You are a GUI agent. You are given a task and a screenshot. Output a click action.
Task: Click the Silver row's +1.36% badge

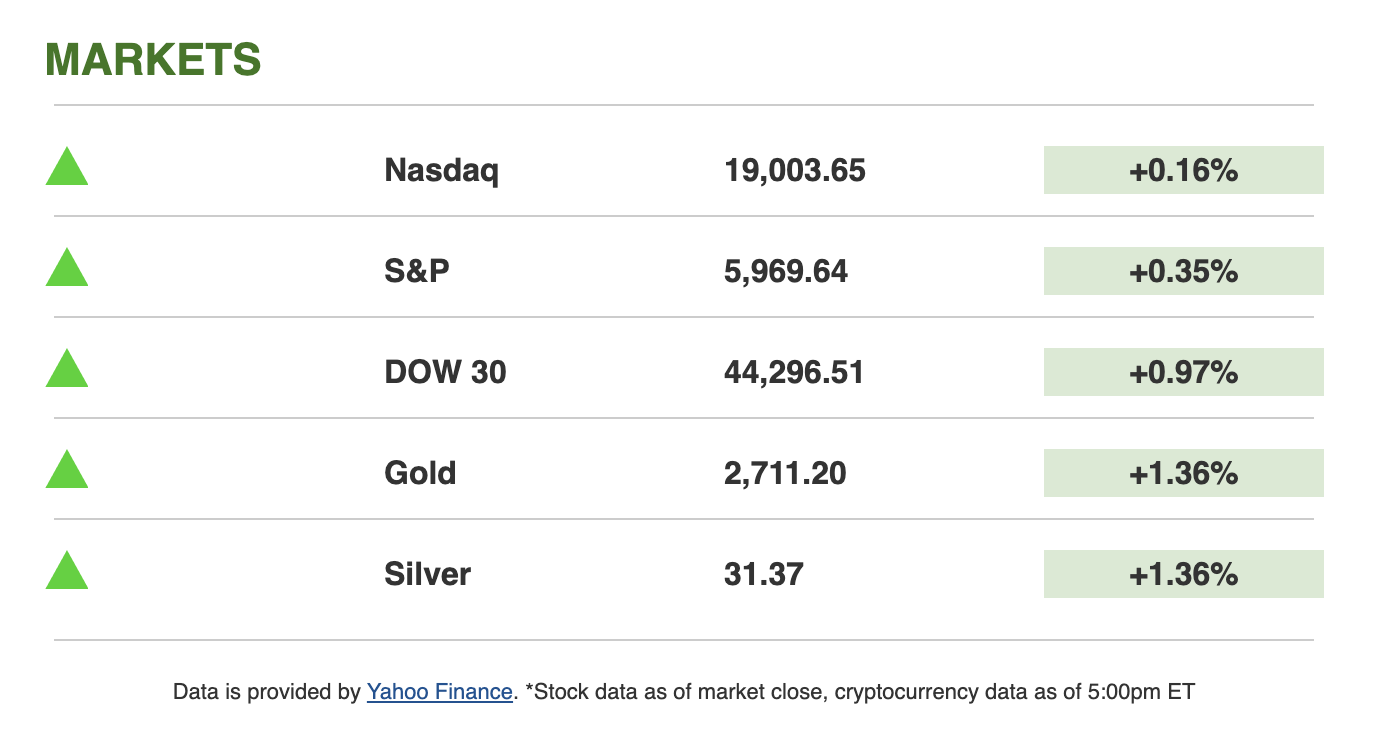point(1183,574)
